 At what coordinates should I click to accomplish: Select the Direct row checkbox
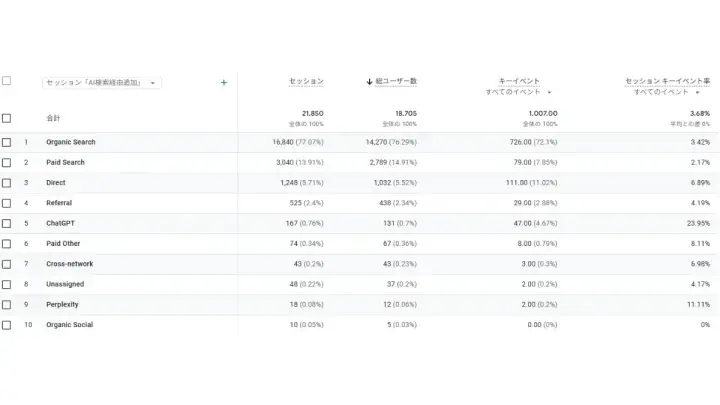pos(7,183)
